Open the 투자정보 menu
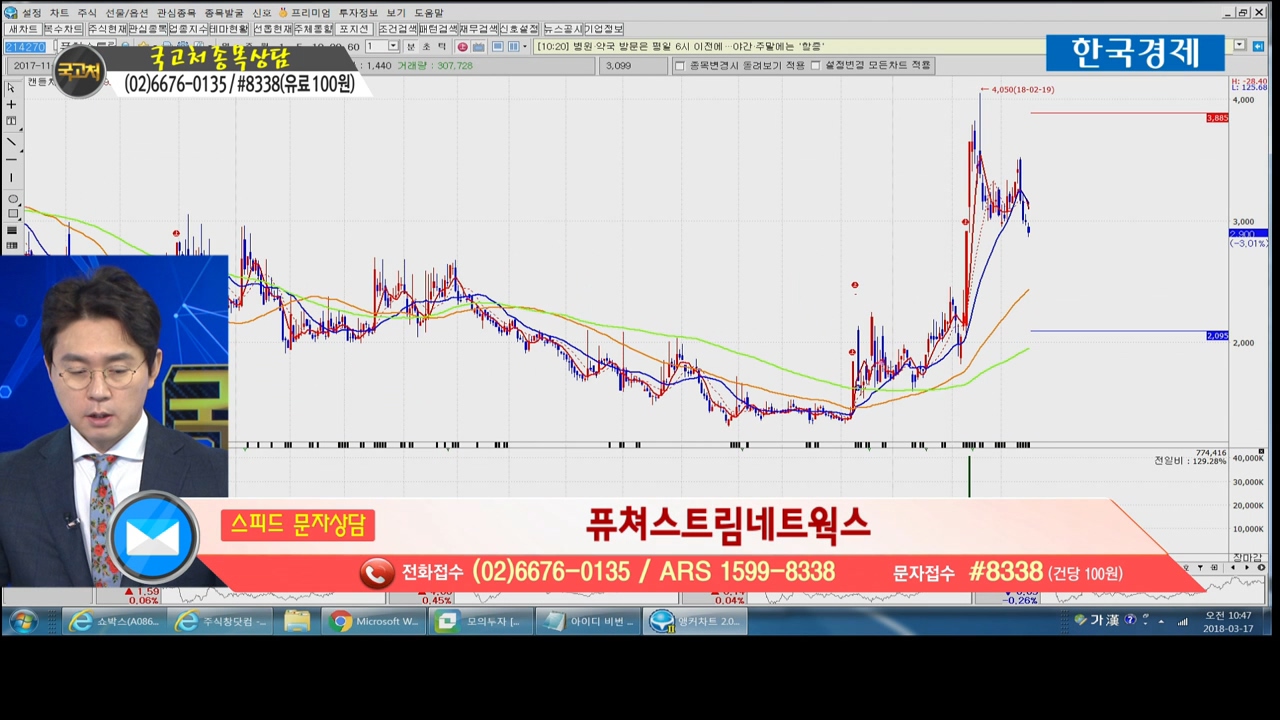Image resolution: width=1280 pixels, height=720 pixels. [355, 13]
